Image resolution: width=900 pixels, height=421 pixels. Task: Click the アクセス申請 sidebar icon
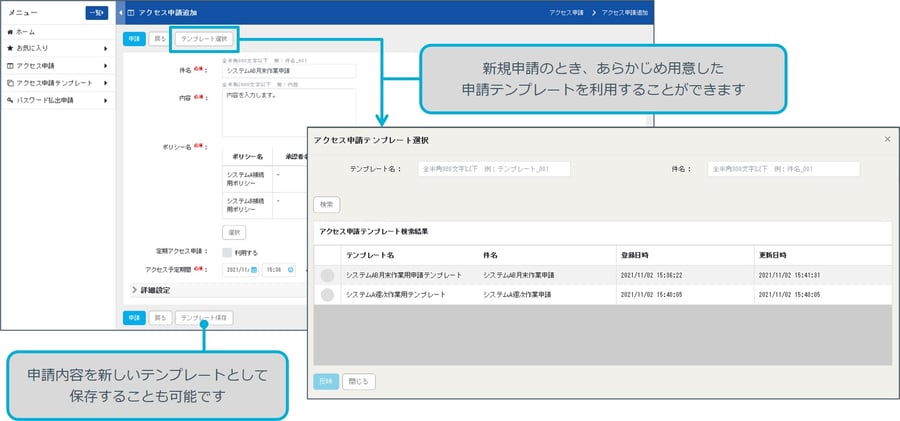[10, 66]
